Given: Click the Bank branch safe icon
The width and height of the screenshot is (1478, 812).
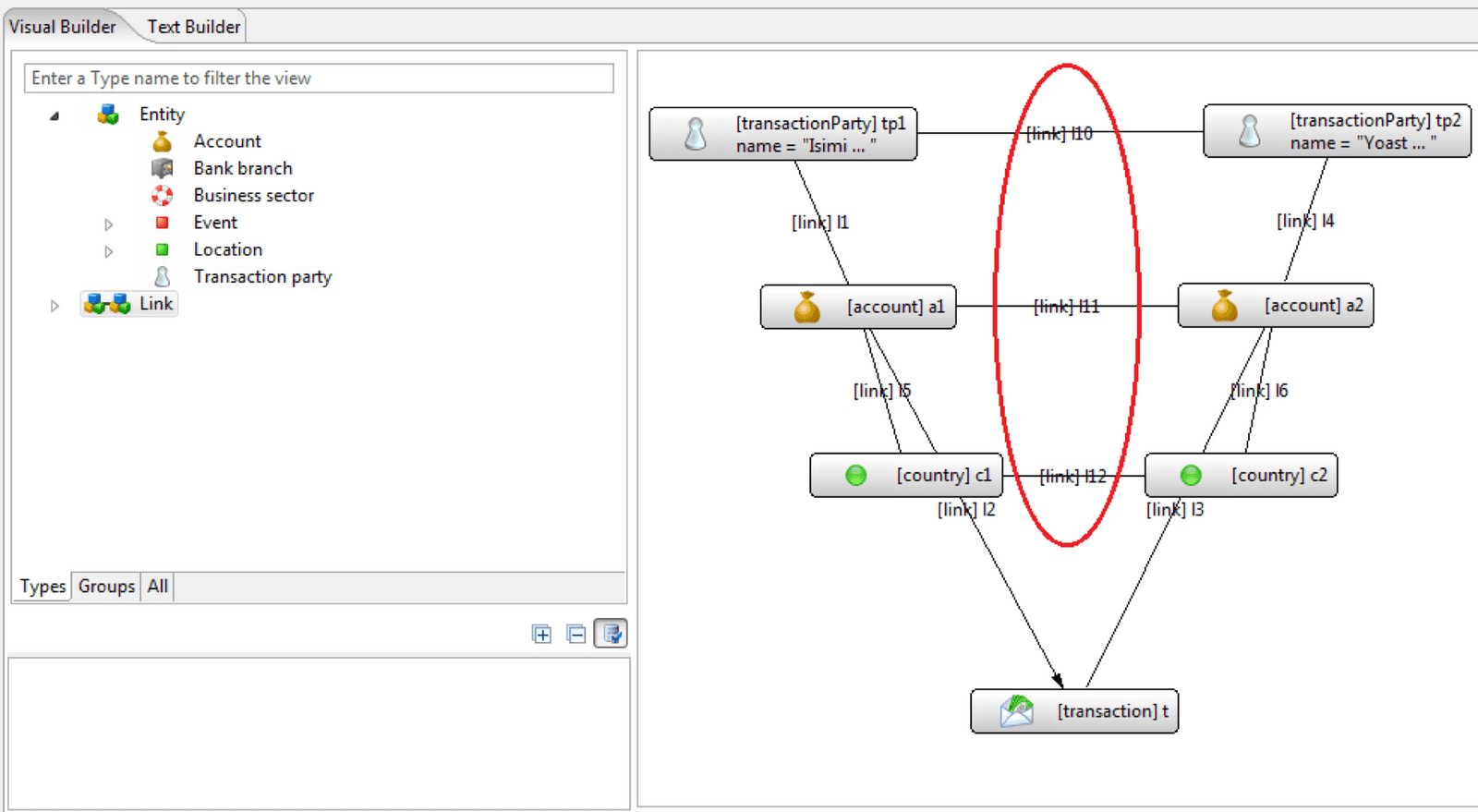Looking at the screenshot, I should click(163, 168).
